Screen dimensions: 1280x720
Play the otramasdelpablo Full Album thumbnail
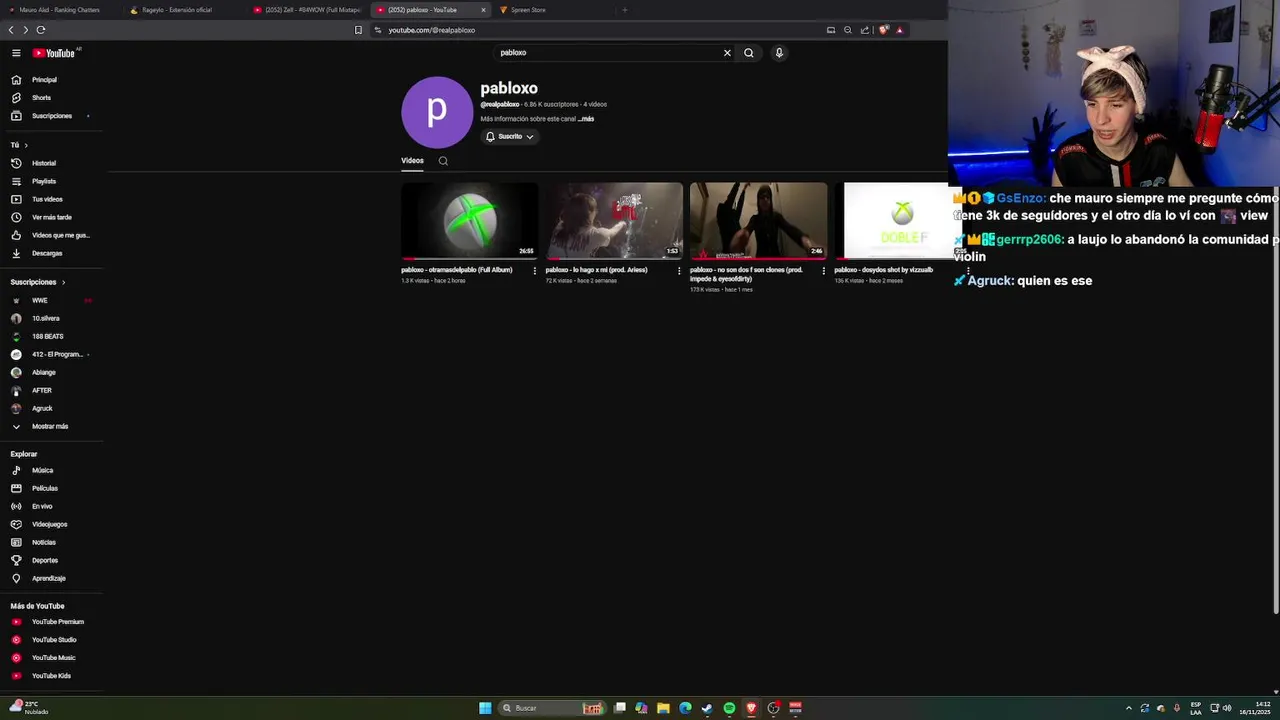(x=469, y=220)
